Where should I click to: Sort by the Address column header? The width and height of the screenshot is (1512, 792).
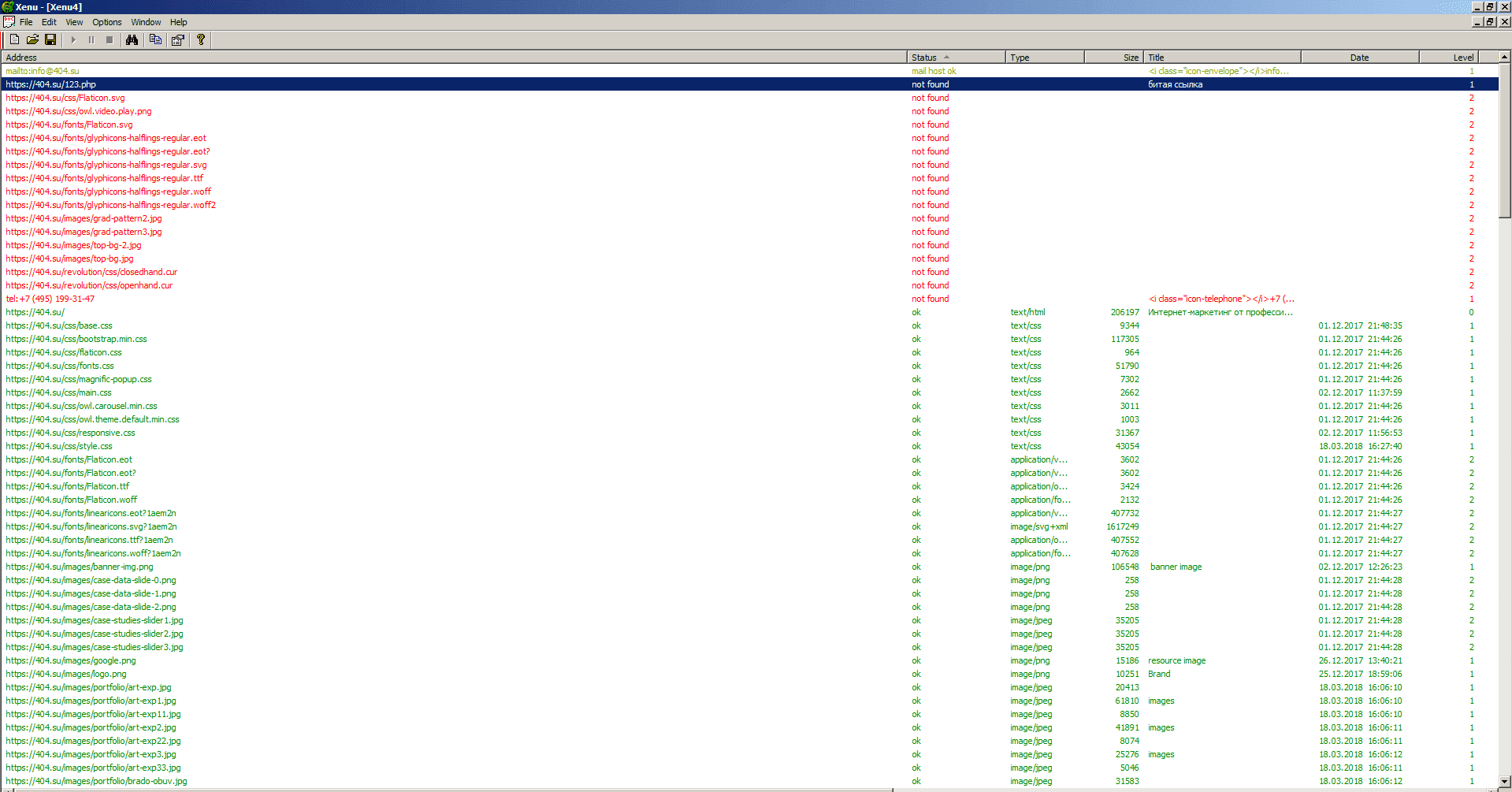(454, 58)
